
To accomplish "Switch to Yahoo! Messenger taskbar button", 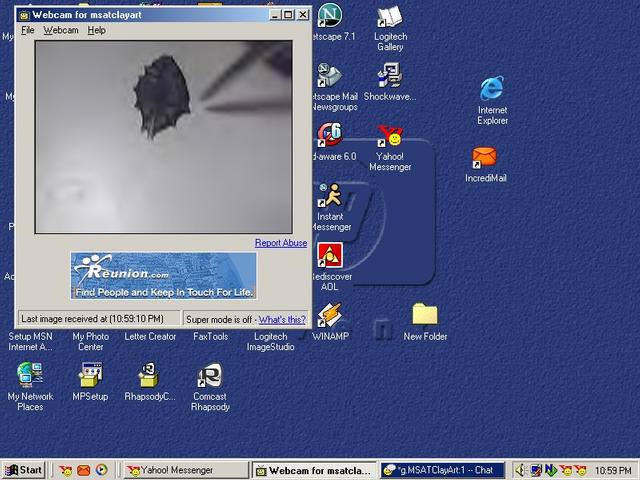I will point(186,471).
